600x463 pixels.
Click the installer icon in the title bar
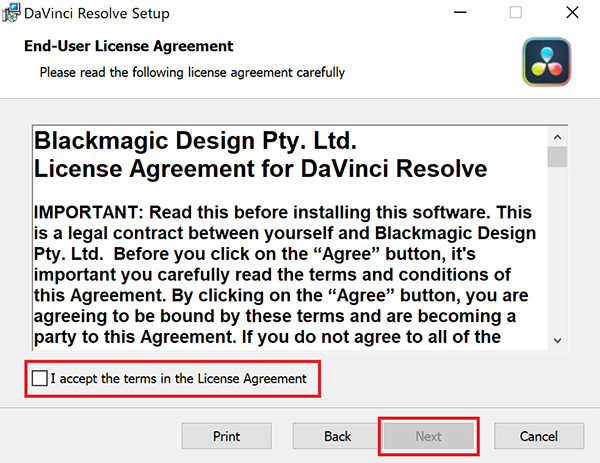point(11,13)
